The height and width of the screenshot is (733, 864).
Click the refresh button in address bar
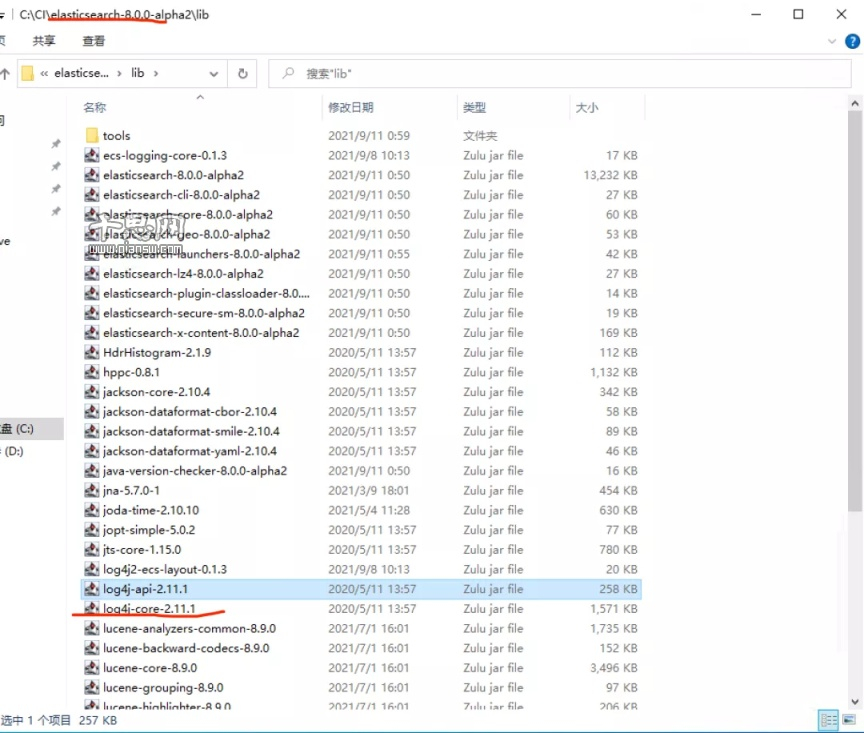(x=242, y=73)
